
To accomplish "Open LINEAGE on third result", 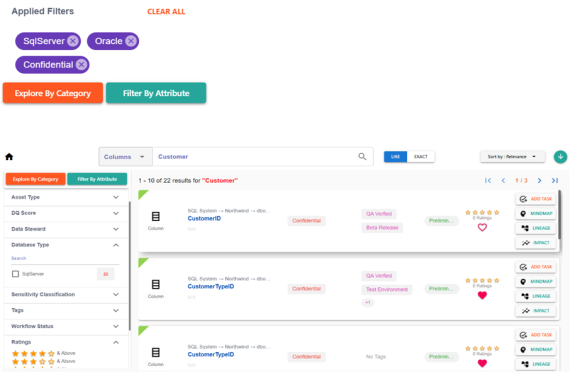I will click(x=536, y=364).
